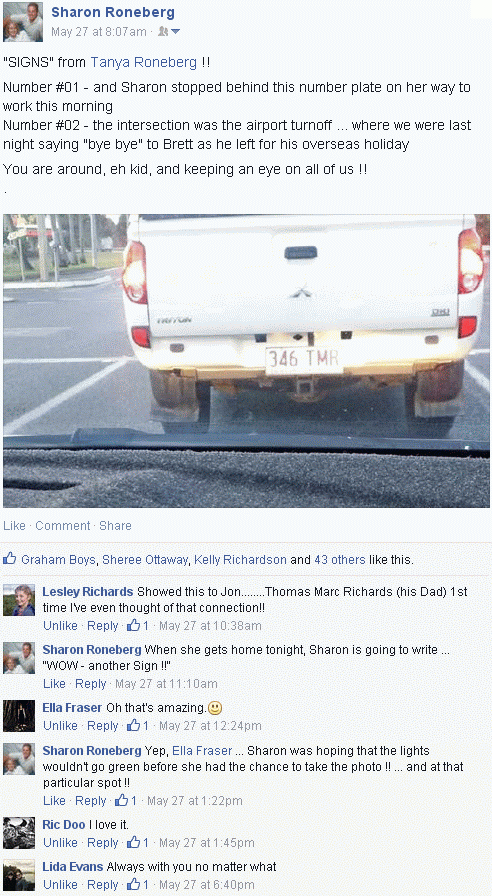Viewport: 492px width, 896px height.
Task: Unlike Lida Evans' comment
Action: click(61, 885)
